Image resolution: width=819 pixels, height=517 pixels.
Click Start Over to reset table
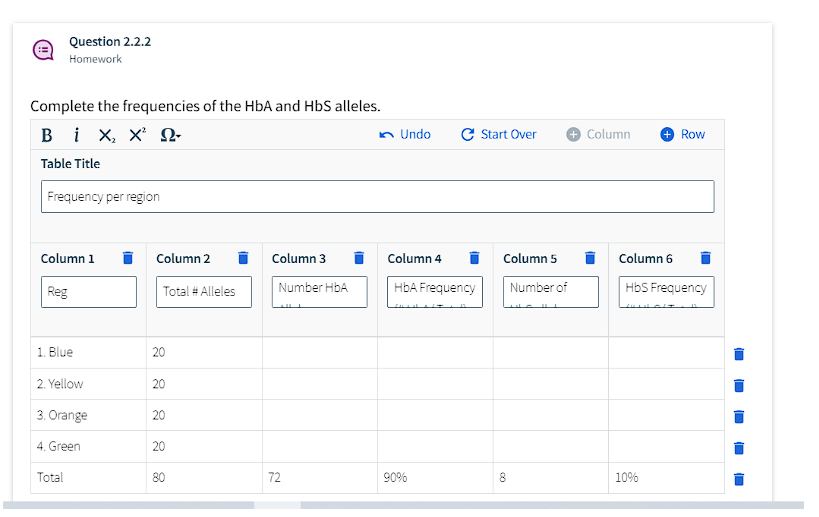coord(498,134)
